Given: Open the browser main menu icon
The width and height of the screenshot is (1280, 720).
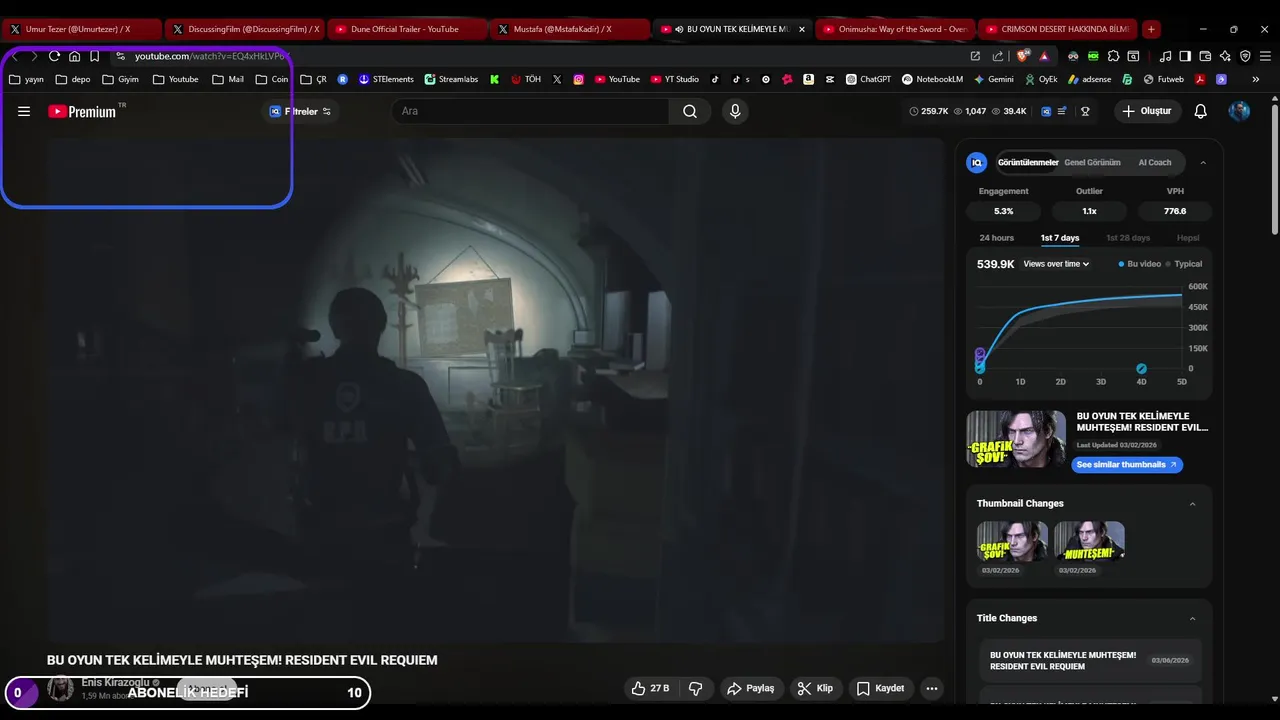Looking at the screenshot, I should (1265, 56).
